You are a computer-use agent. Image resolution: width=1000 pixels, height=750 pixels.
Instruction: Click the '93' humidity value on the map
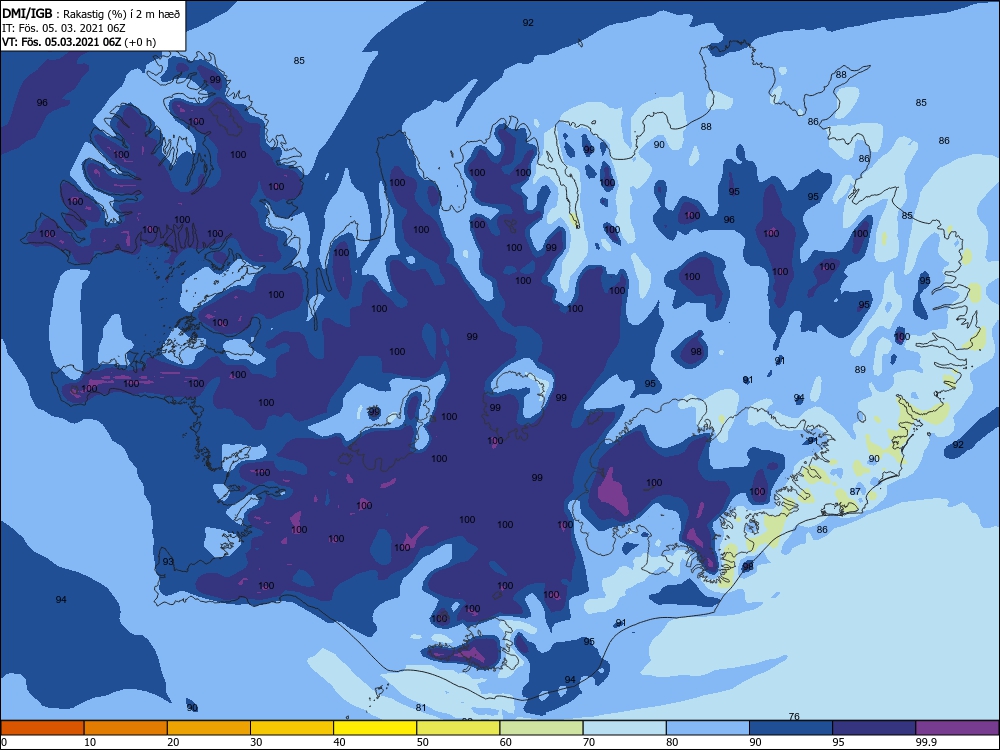pyautogui.click(x=168, y=562)
